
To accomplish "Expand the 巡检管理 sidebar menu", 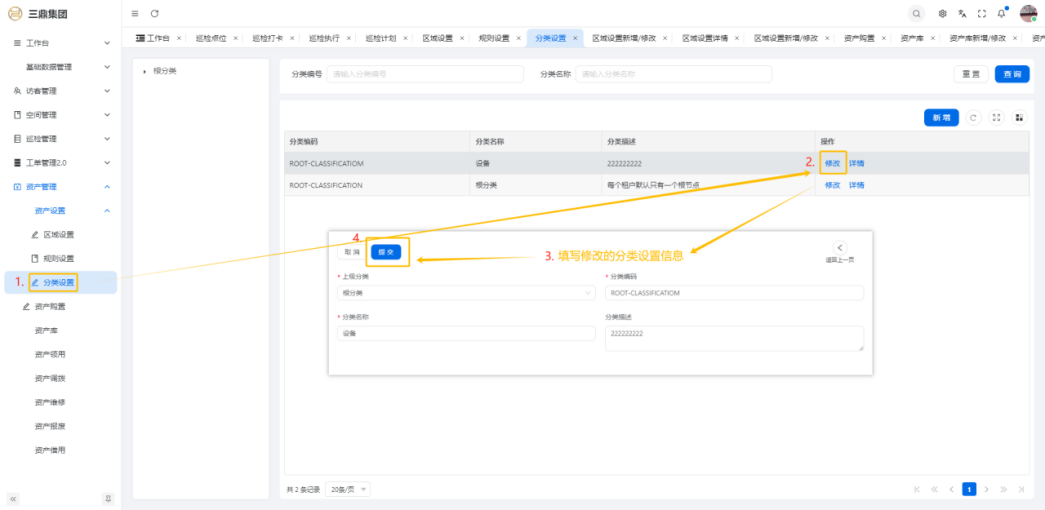I will pos(60,139).
